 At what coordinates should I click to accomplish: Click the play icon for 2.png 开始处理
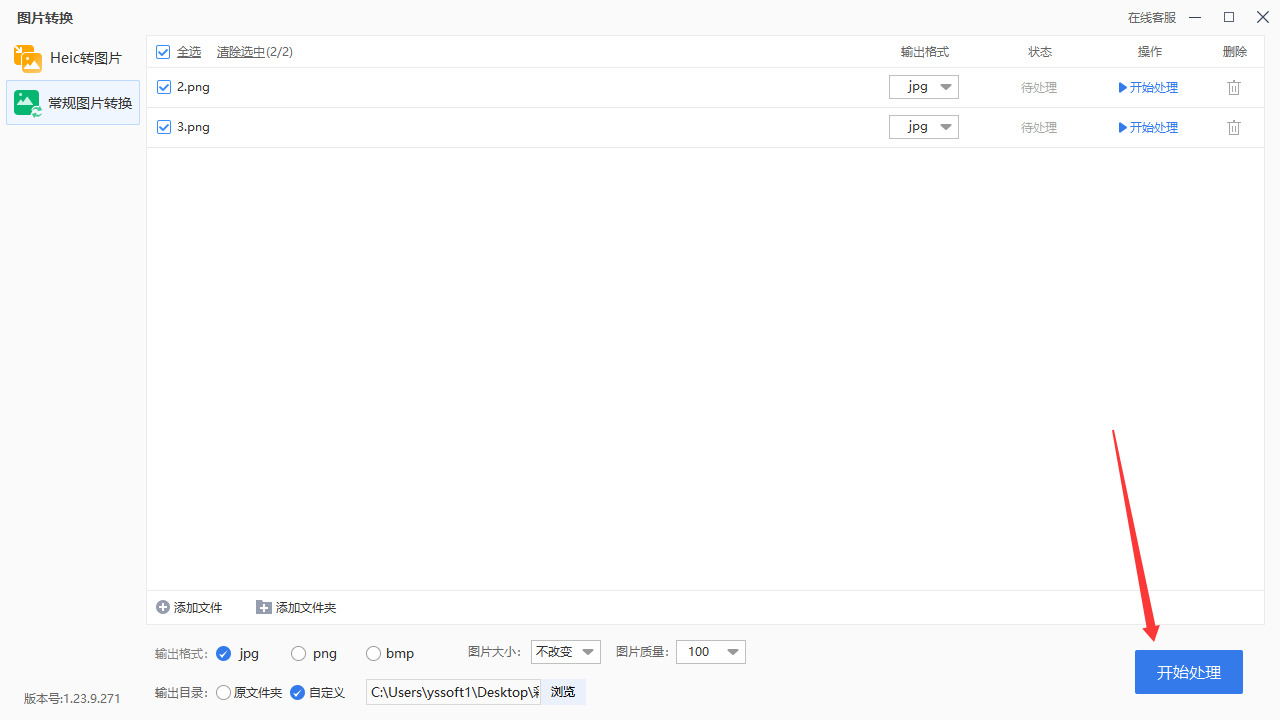click(x=1123, y=88)
